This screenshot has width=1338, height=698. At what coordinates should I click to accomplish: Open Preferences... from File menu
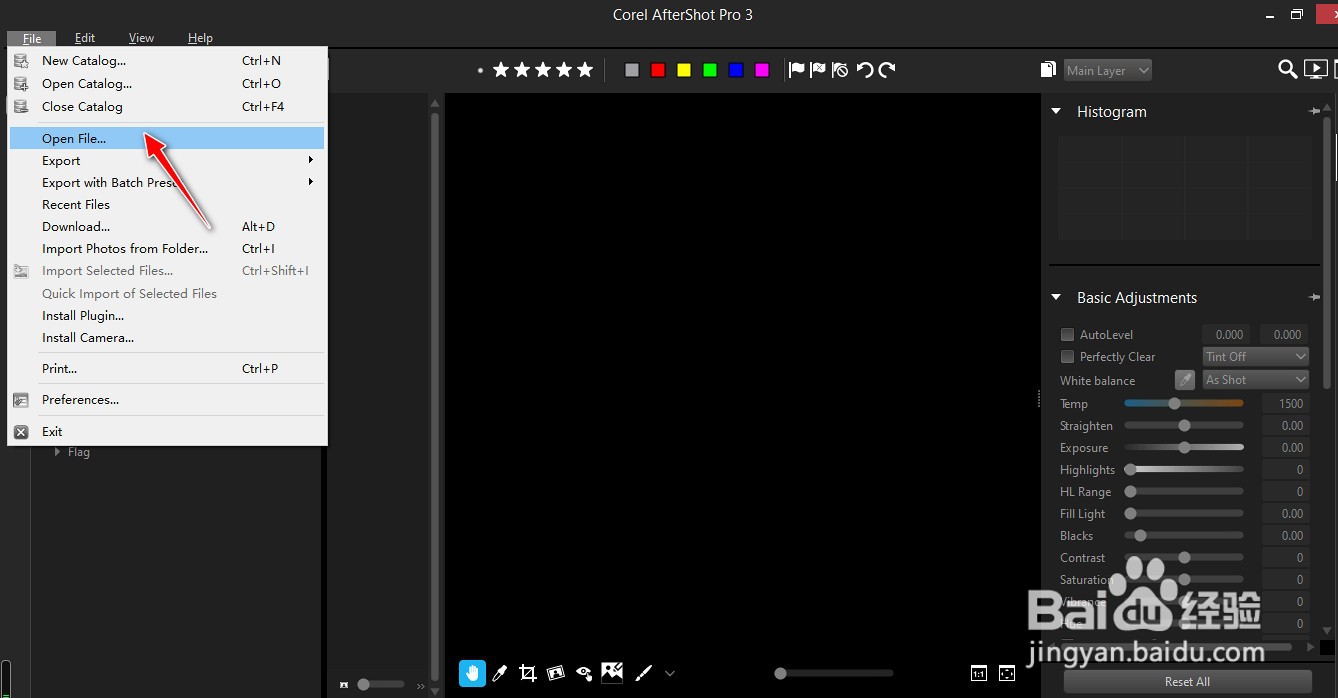point(167,399)
